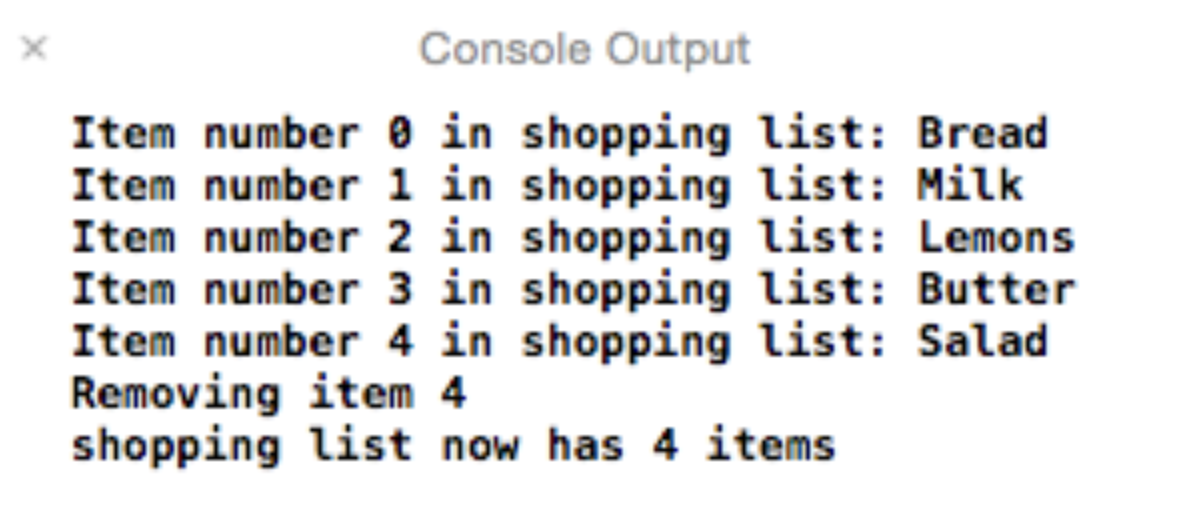Click the word Salad in the output
1178x524 pixels.
pyautogui.click(x=983, y=341)
